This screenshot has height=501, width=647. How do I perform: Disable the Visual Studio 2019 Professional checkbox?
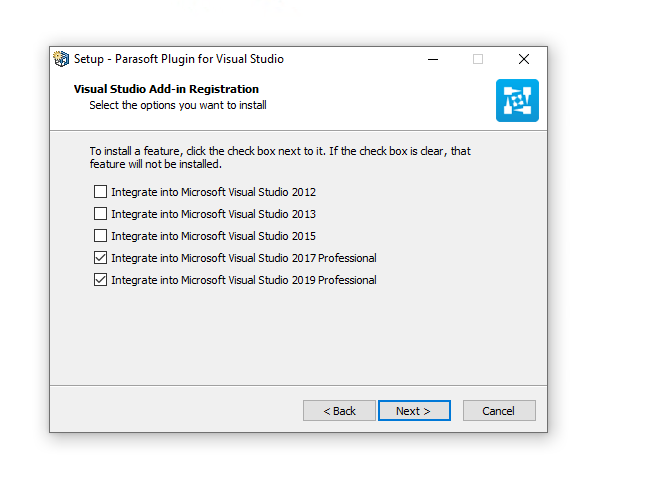click(x=100, y=280)
